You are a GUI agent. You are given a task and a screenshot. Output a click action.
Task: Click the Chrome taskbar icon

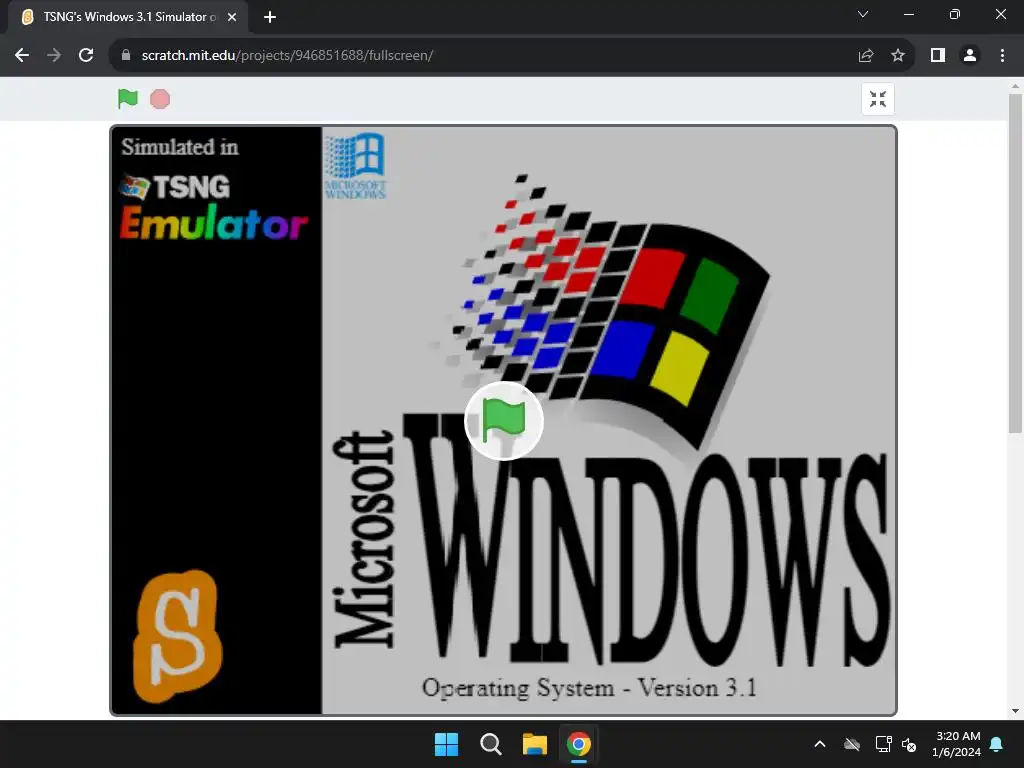click(579, 744)
